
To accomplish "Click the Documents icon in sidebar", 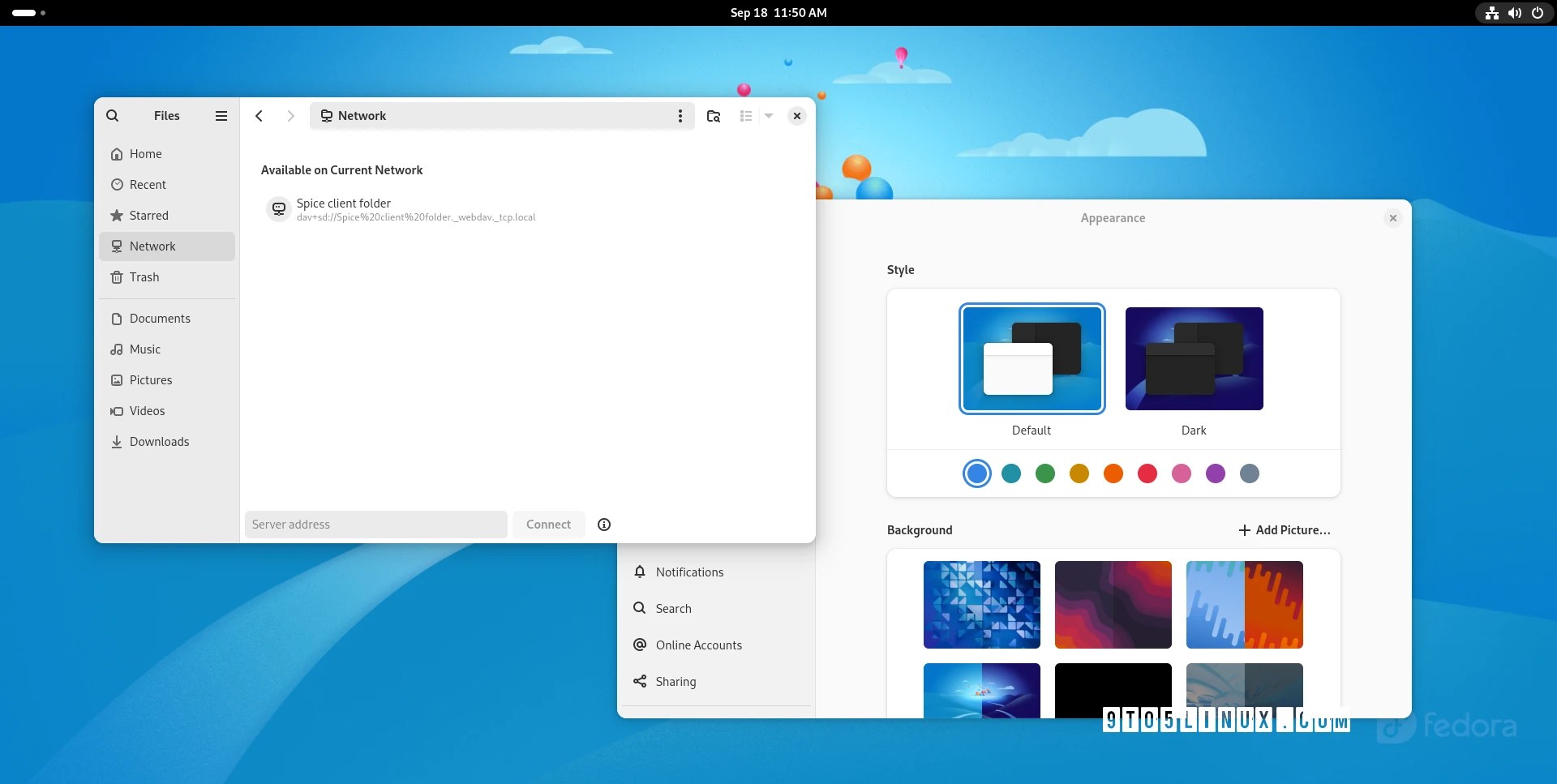I will pos(117,319).
